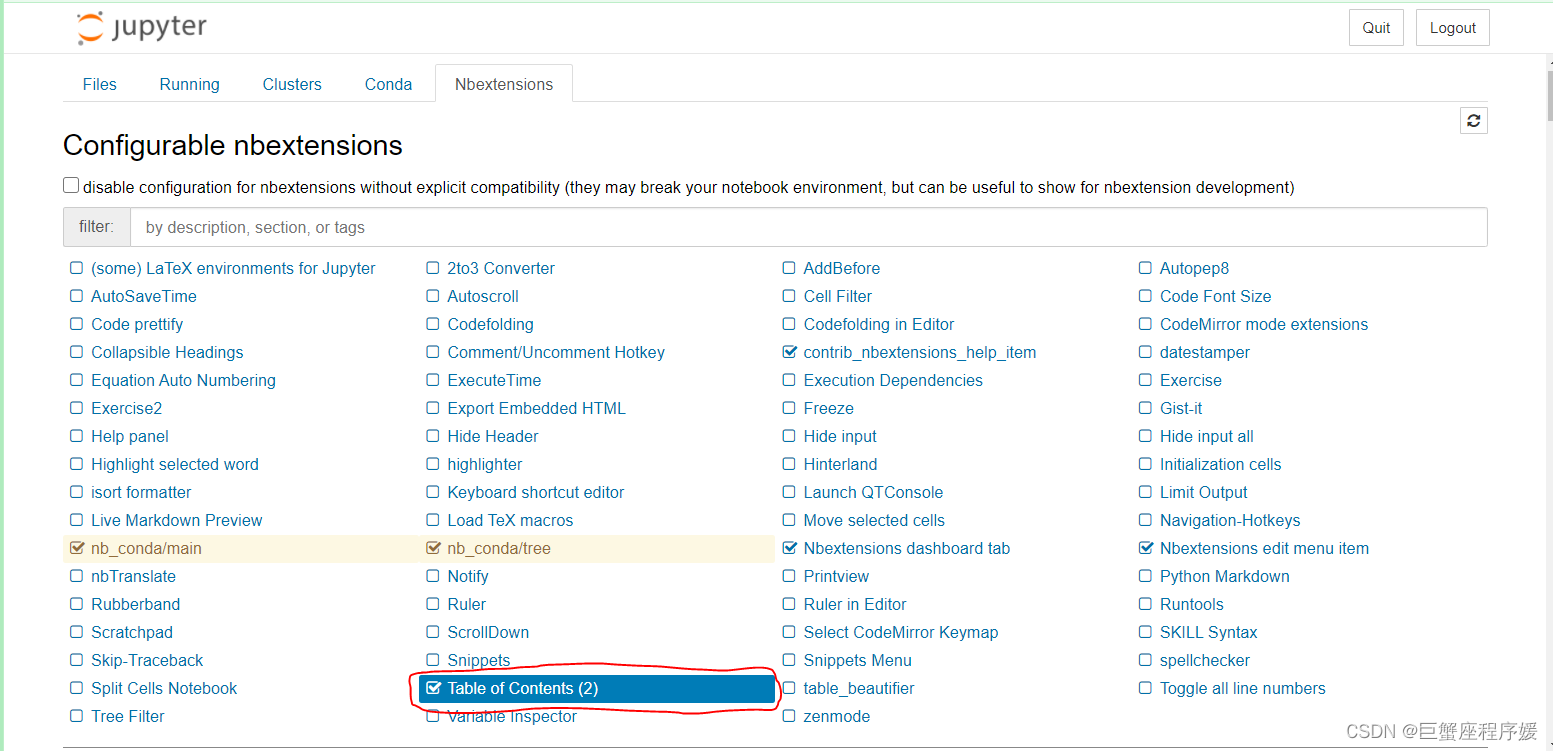The height and width of the screenshot is (751, 1553).
Task: Enable the ExecuteTime extension checkbox
Action: point(433,380)
